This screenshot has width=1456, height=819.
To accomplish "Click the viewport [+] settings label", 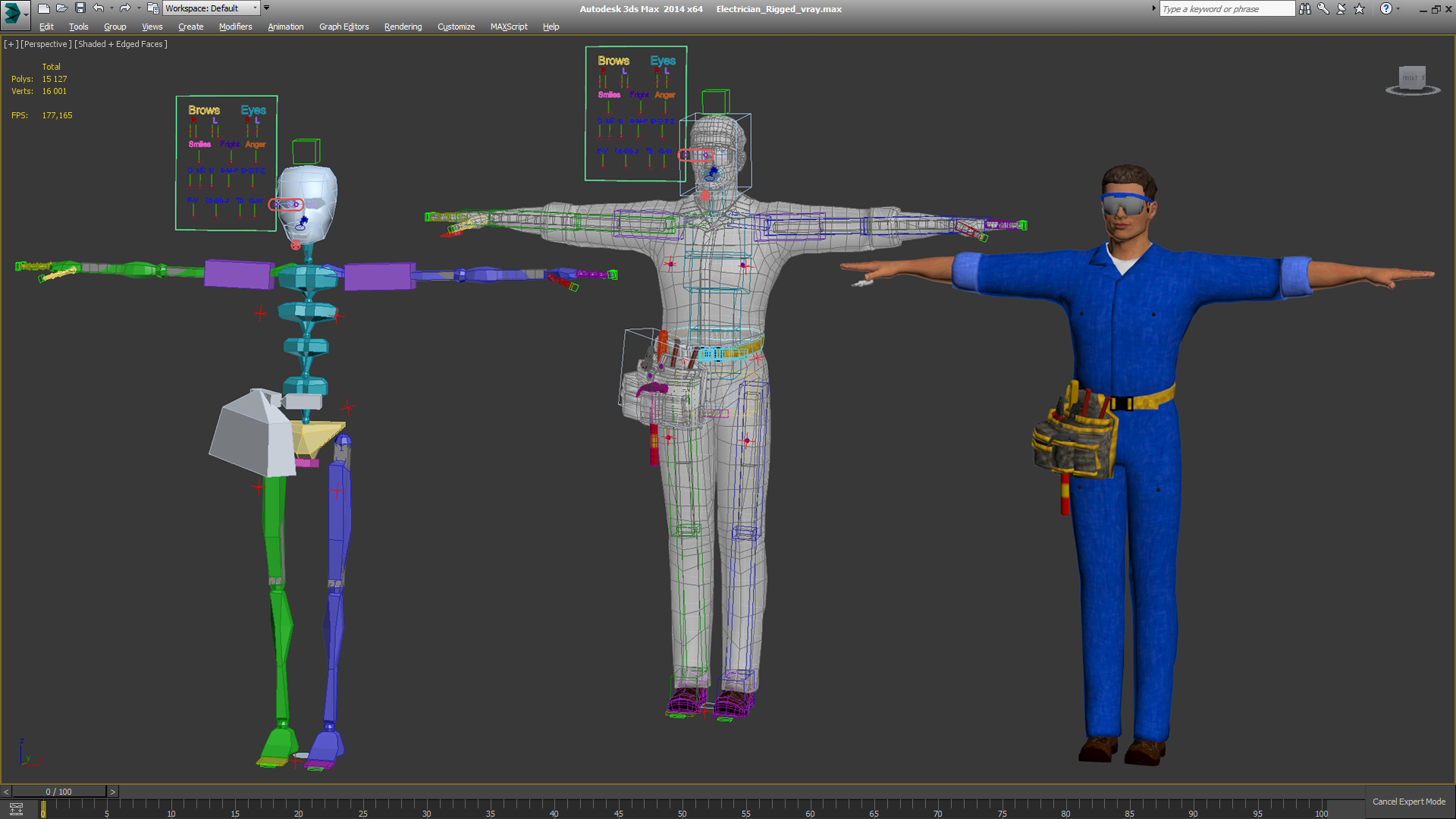I will [x=11, y=44].
